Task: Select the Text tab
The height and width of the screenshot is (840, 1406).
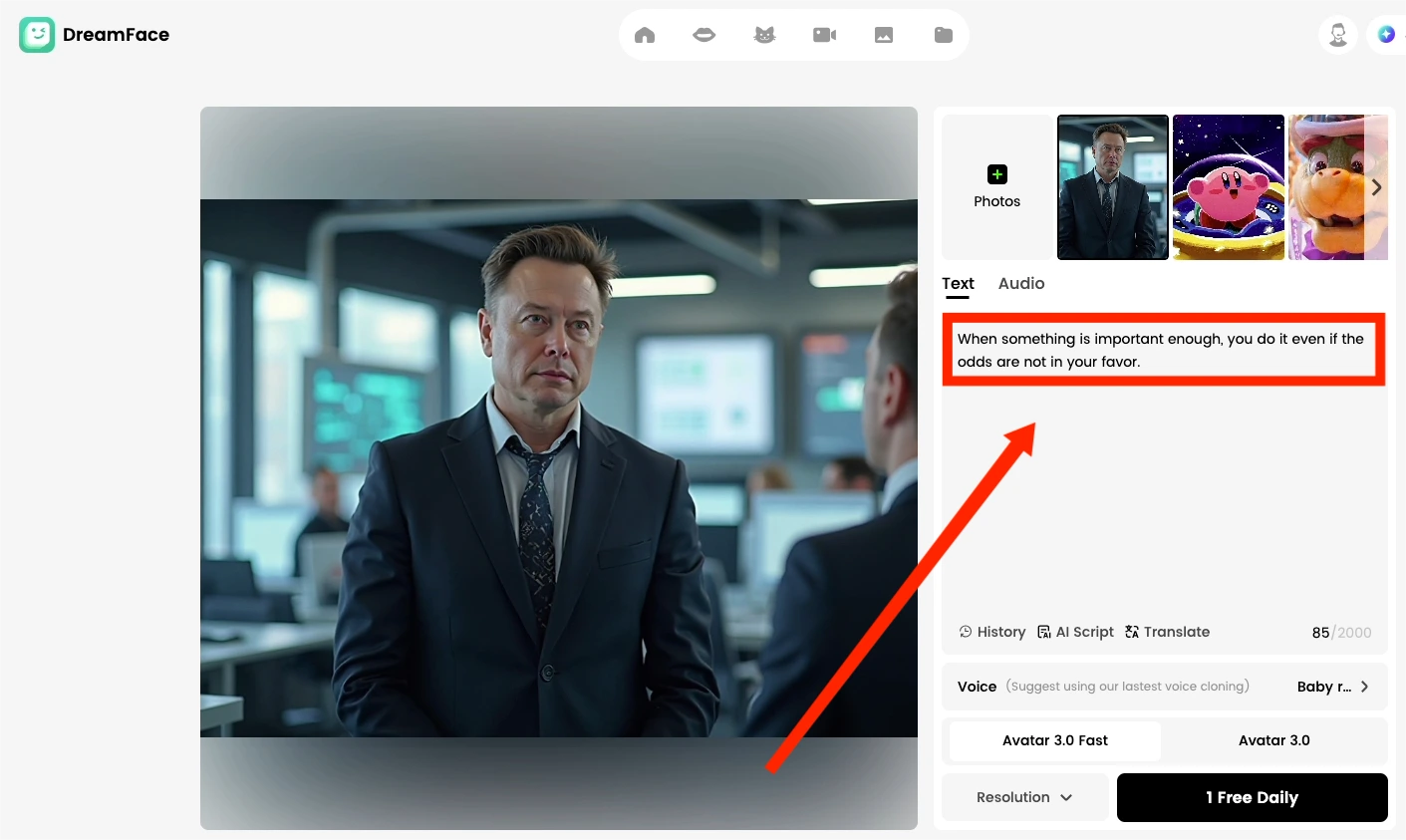Action: coord(957,284)
